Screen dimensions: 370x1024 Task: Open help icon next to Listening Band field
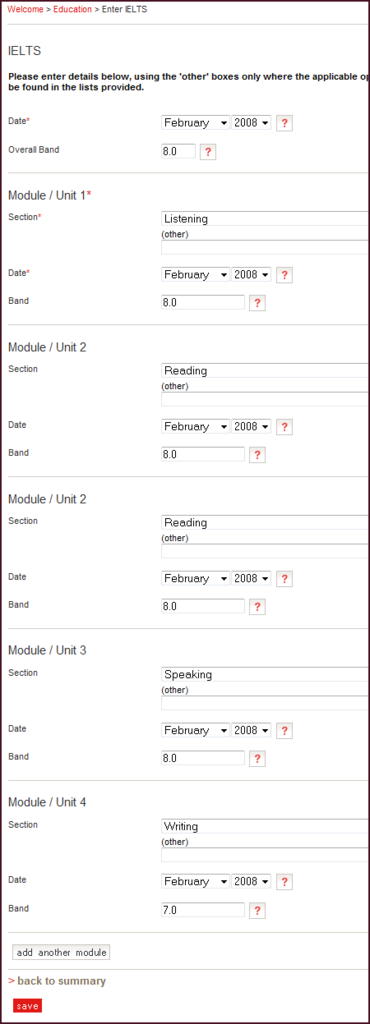[257, 303]
